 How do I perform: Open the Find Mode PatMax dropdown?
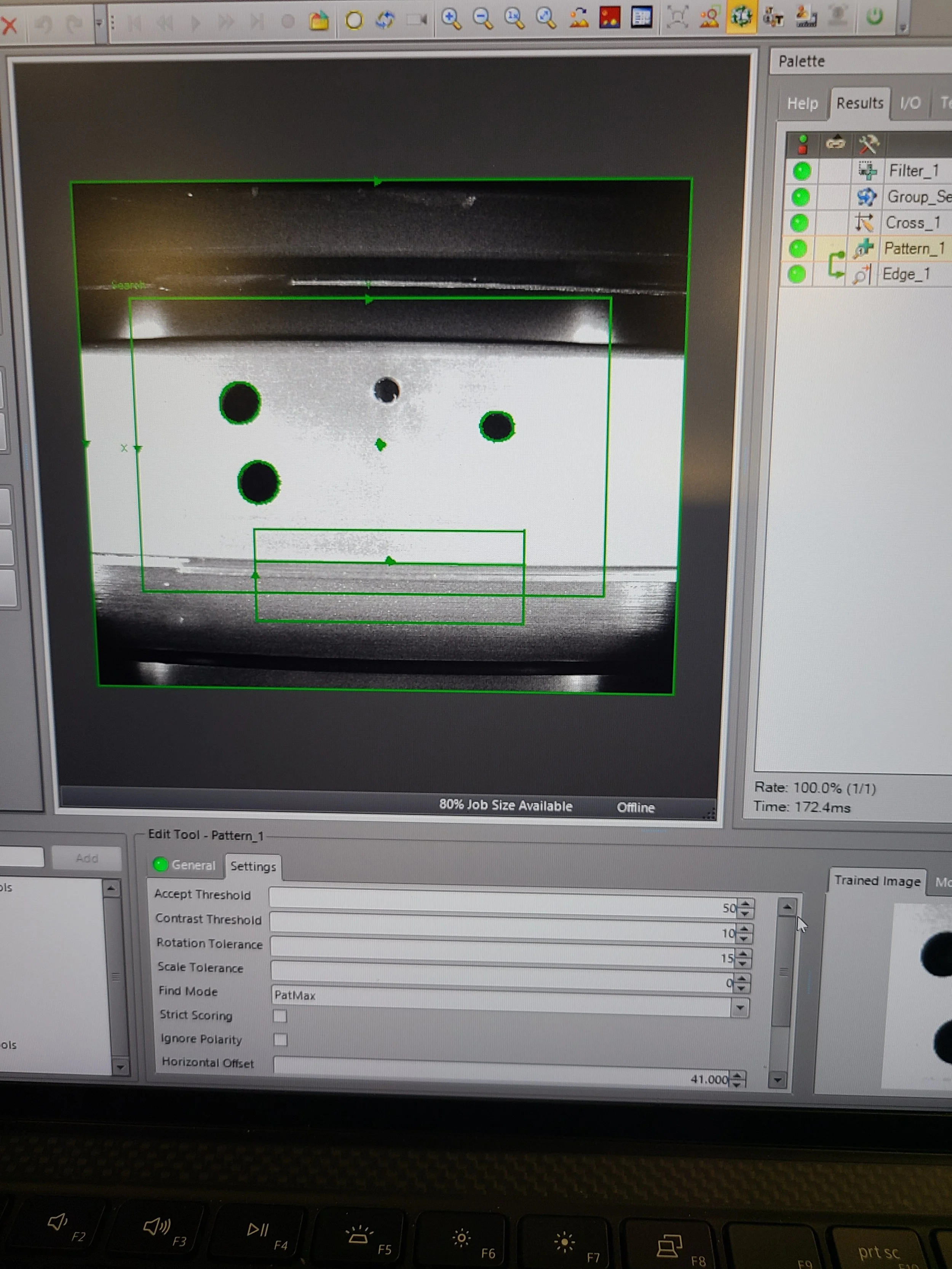point(740,1007)
